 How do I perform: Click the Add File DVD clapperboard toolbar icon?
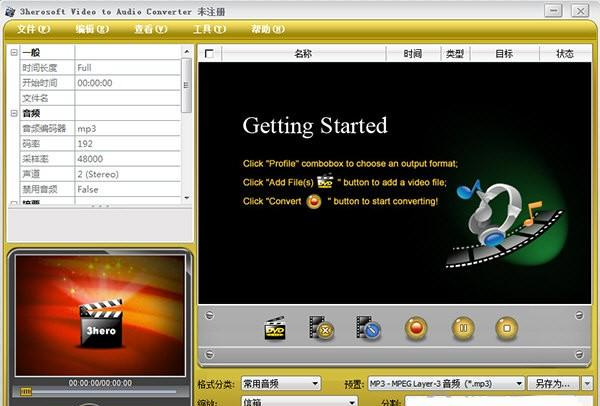275,328
